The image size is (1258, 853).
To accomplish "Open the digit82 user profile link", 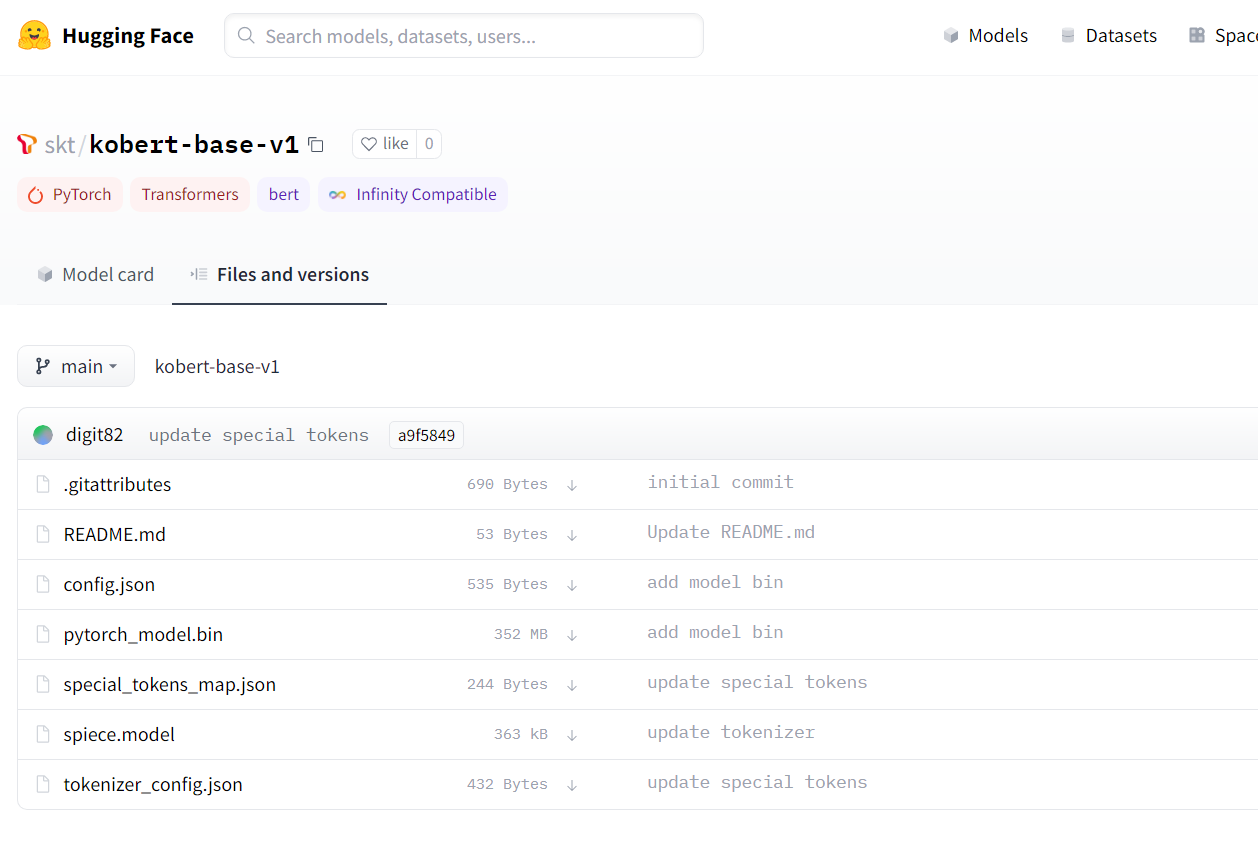I will [x=95, y=435].
